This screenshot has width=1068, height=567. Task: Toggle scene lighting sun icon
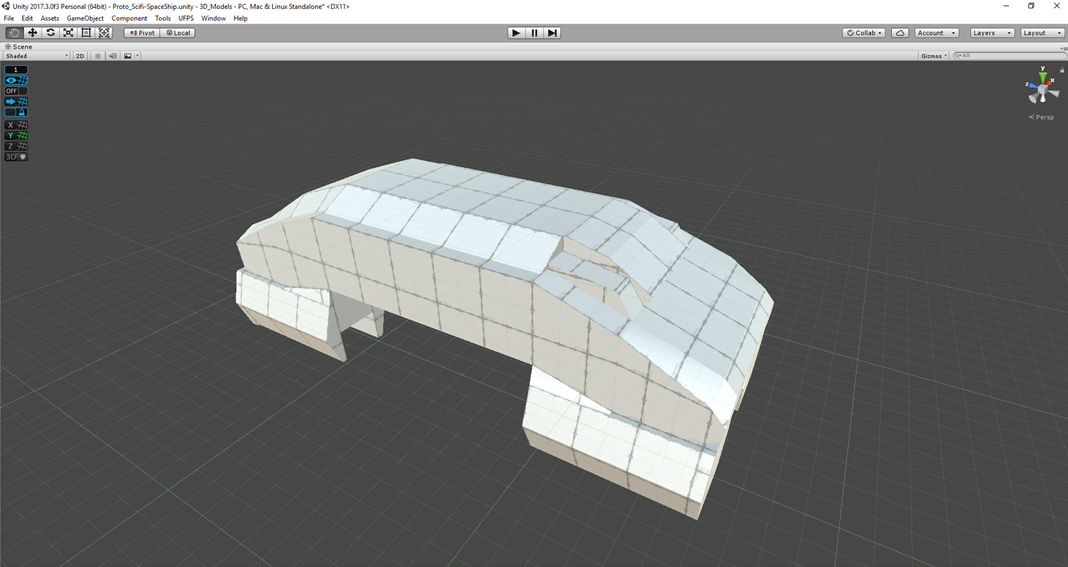[97, 56]
